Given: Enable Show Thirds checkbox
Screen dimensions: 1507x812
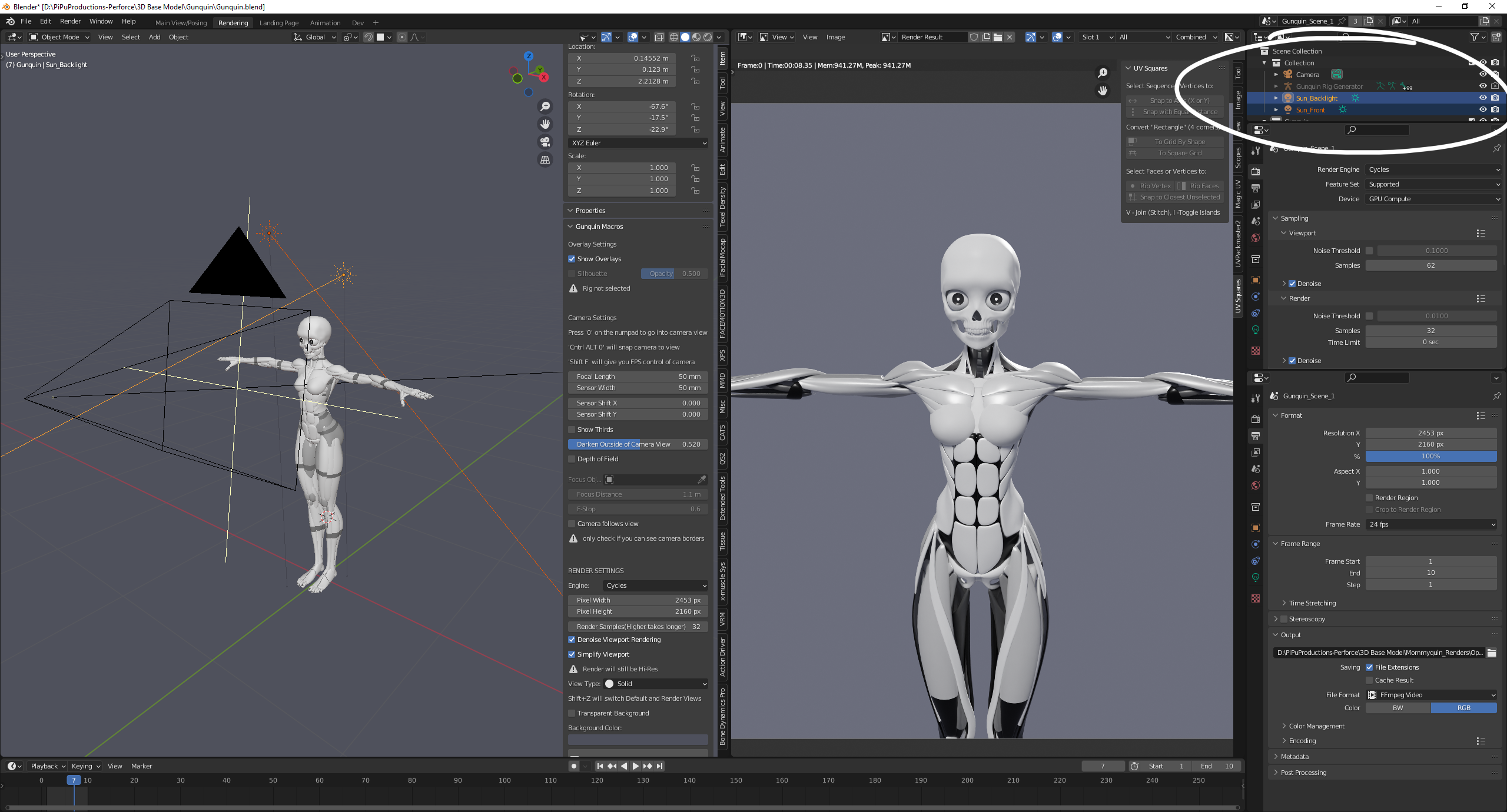Looking at the screenshot, I should pyautogui.click(x=572, y=430).
